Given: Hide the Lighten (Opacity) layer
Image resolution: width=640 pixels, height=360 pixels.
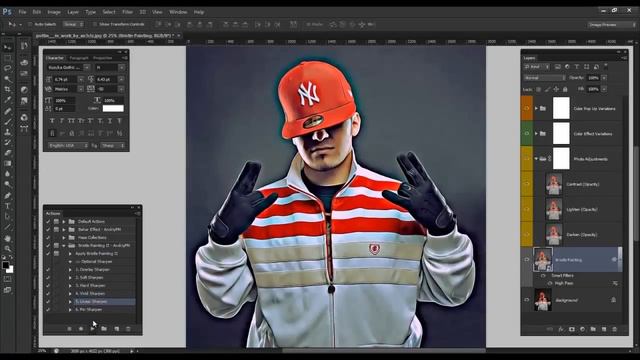Looking at the screenshot, I should click(x=527, y=209).
